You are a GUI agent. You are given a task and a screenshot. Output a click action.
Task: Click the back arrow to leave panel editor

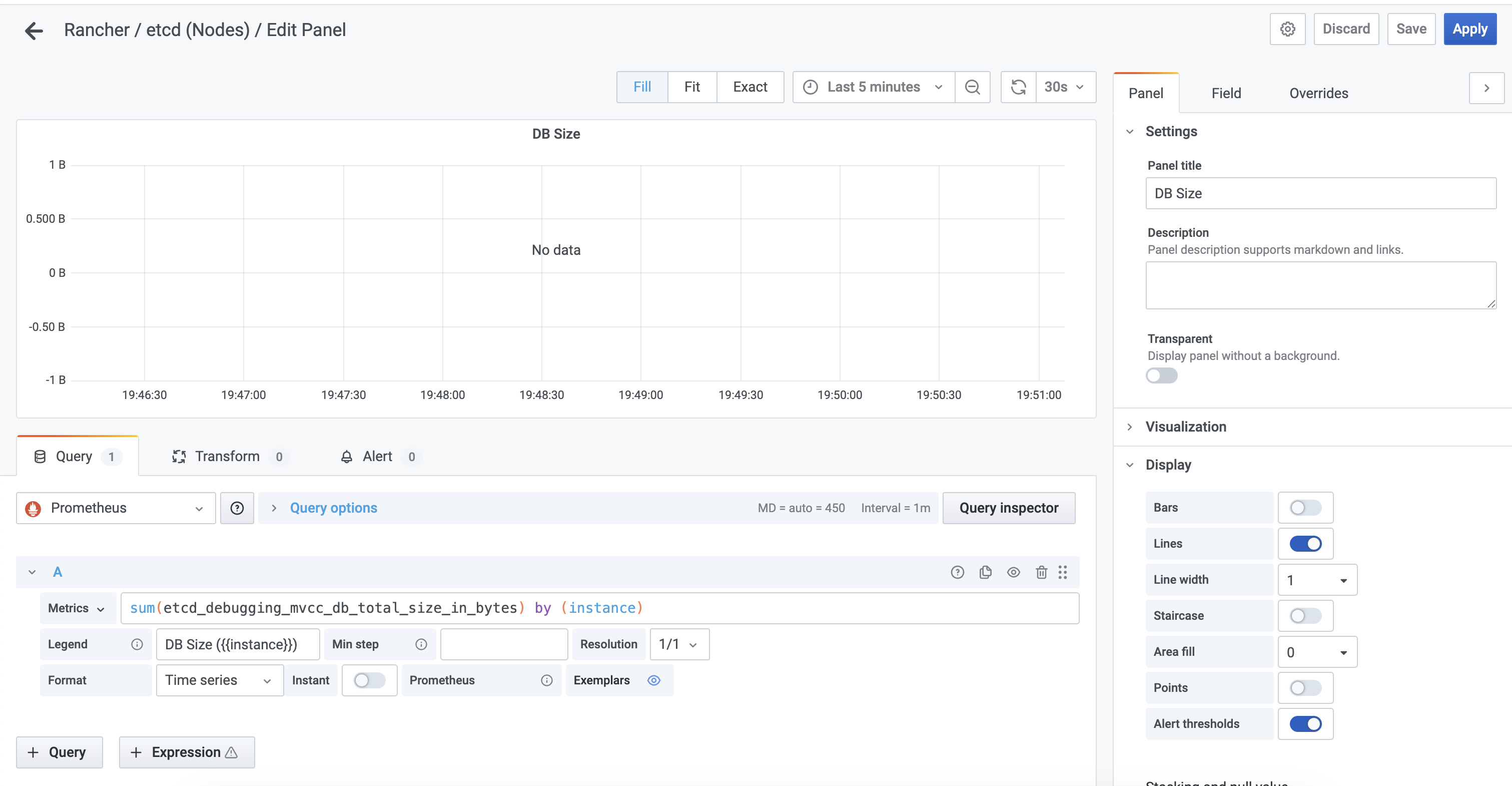34,30
